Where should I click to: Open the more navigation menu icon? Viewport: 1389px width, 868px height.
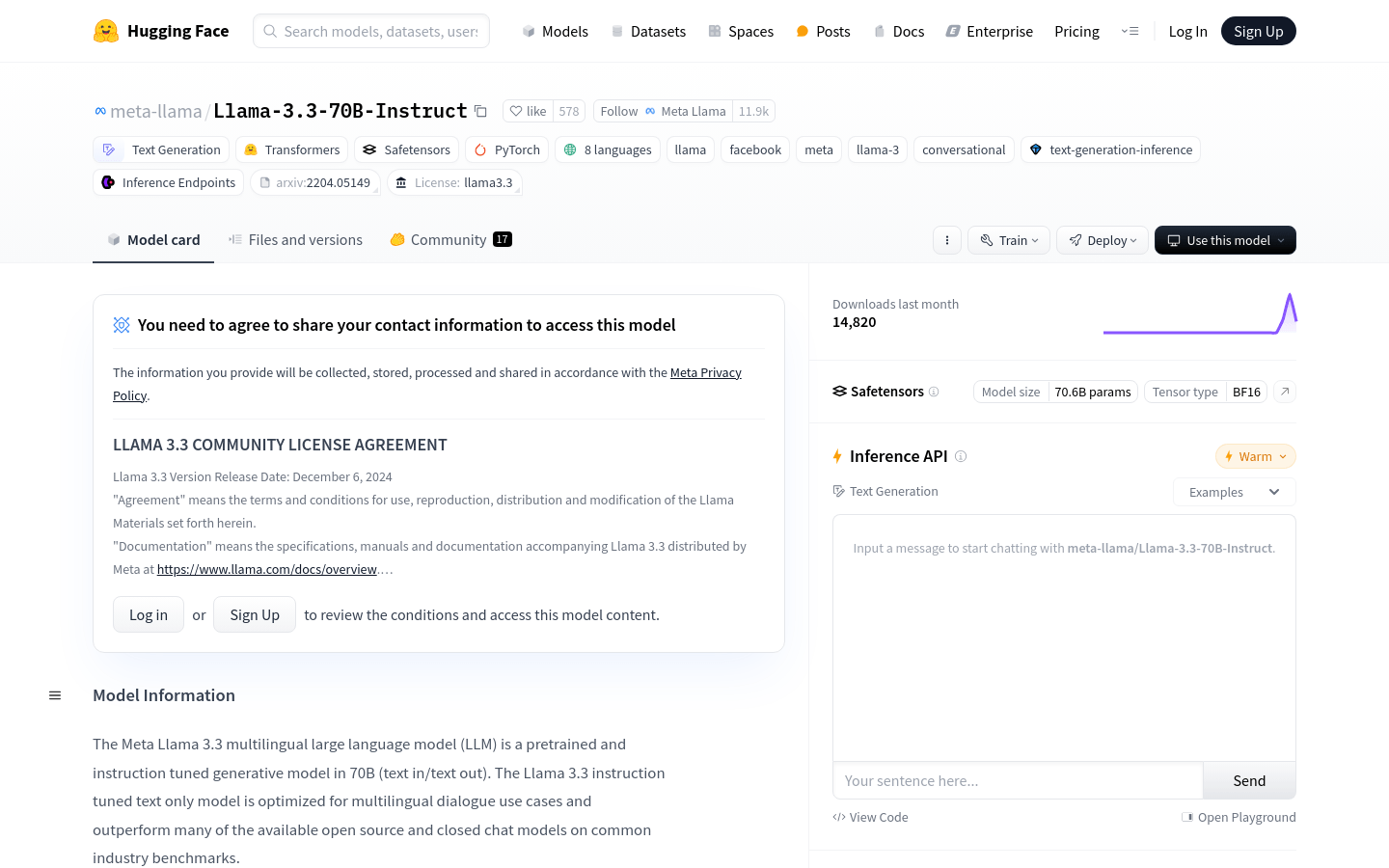1130,31
